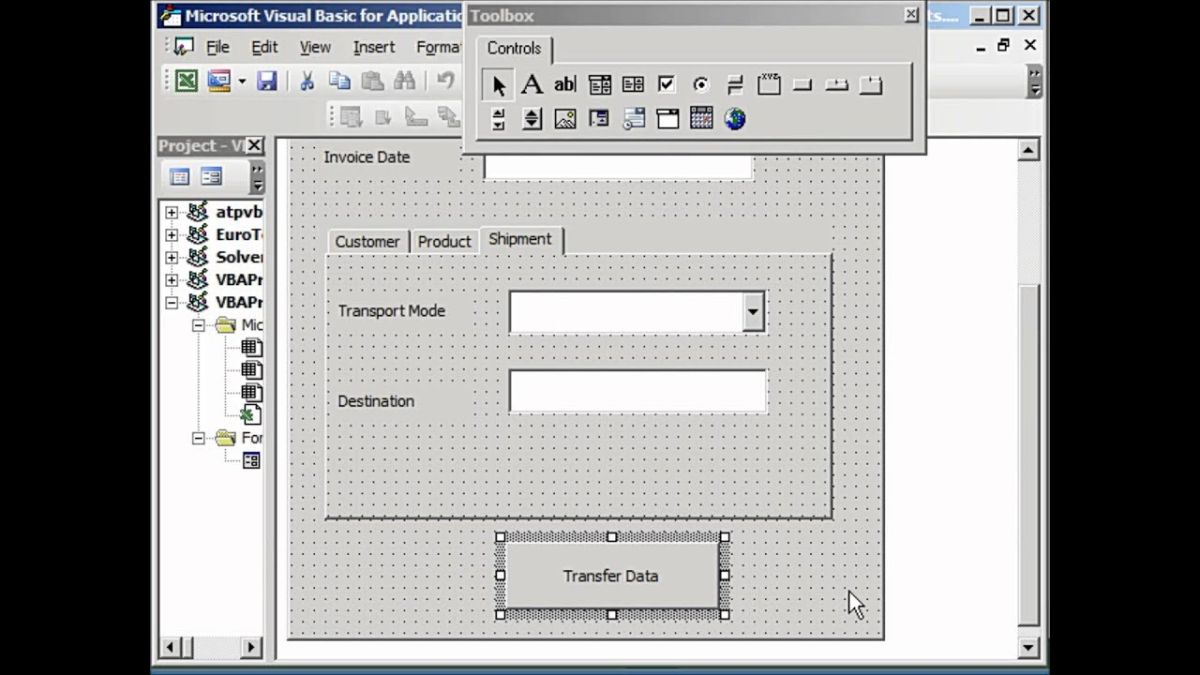The image size is (1200, 675).
Task: Click View Object icon in Project panel
Action: 211,177
